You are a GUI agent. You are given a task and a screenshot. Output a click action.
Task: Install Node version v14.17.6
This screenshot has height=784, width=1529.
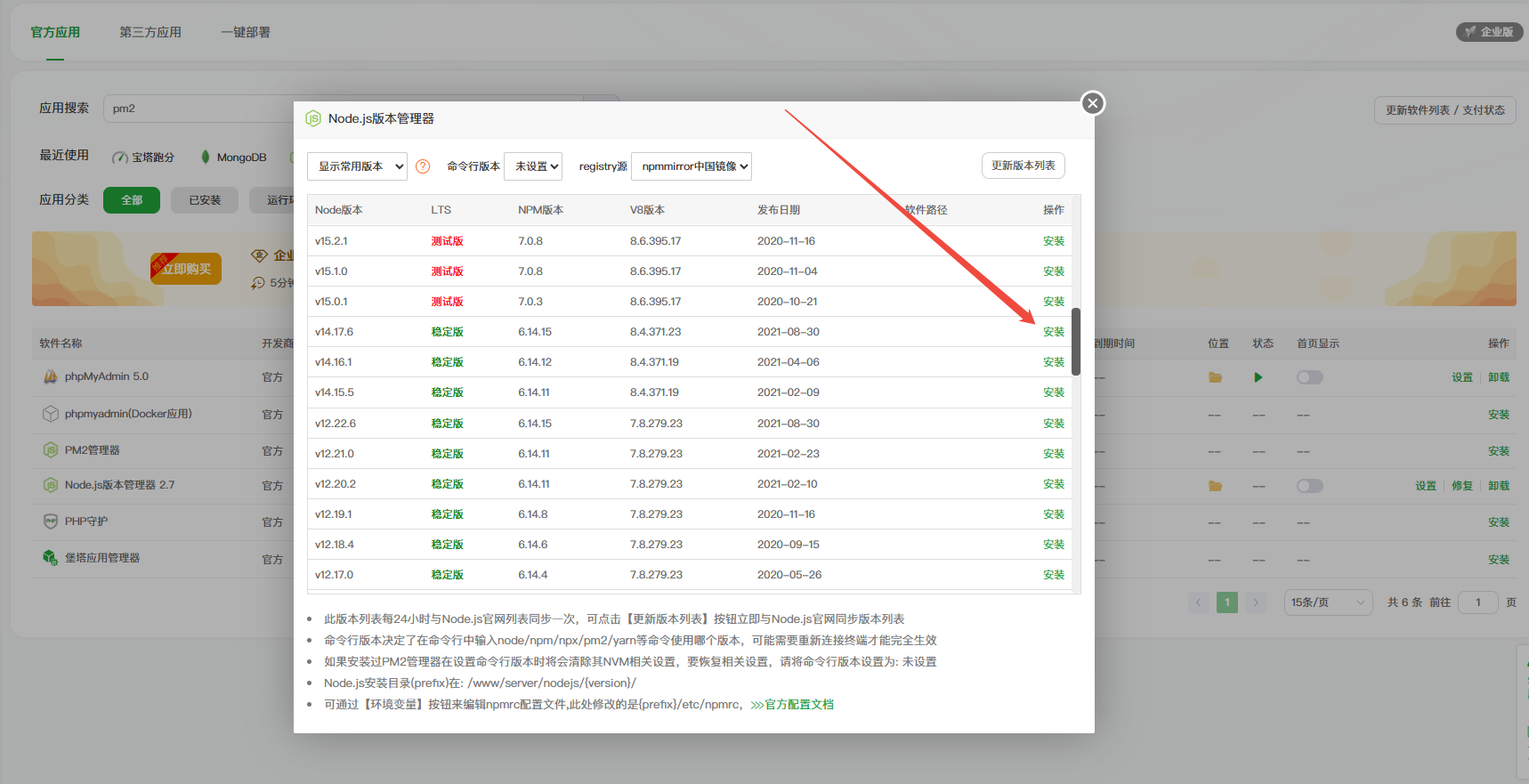point(1054,332)
